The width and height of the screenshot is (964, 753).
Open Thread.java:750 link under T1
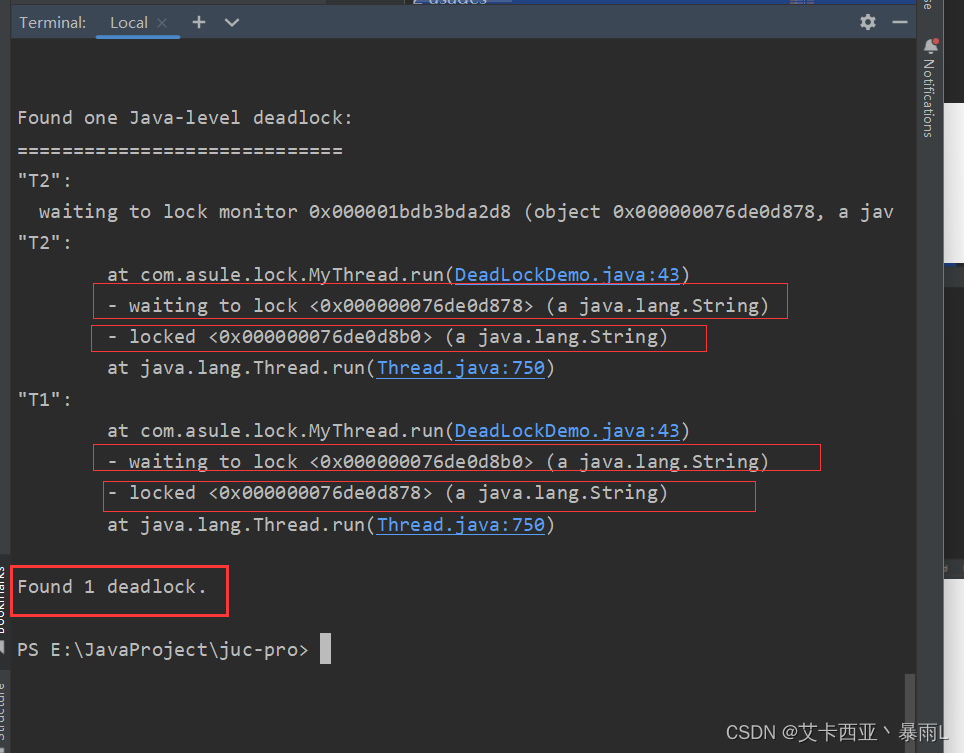pos(460,524)
